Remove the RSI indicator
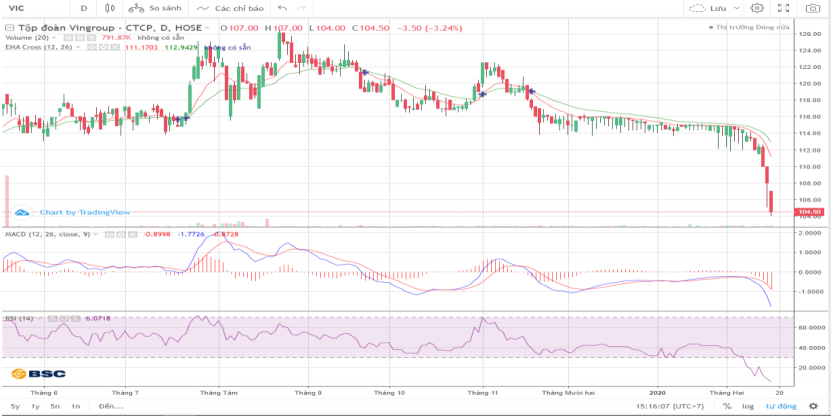The height and width of the screenshot is (420, 838). pos(75,318)
